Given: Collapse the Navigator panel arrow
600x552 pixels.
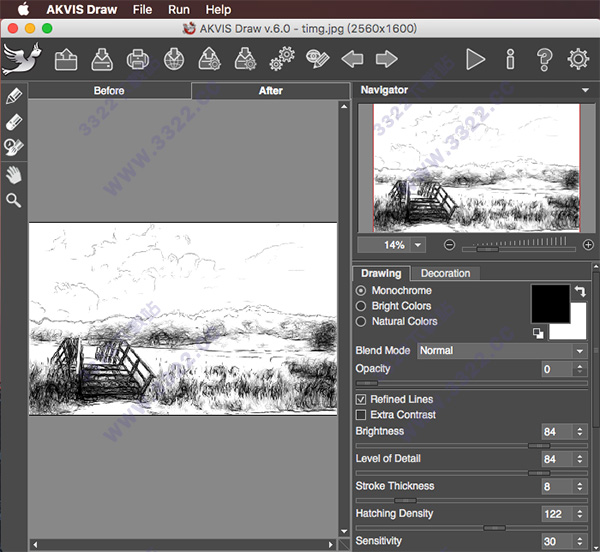Looking at the screenshot, I should coord(584,90).
